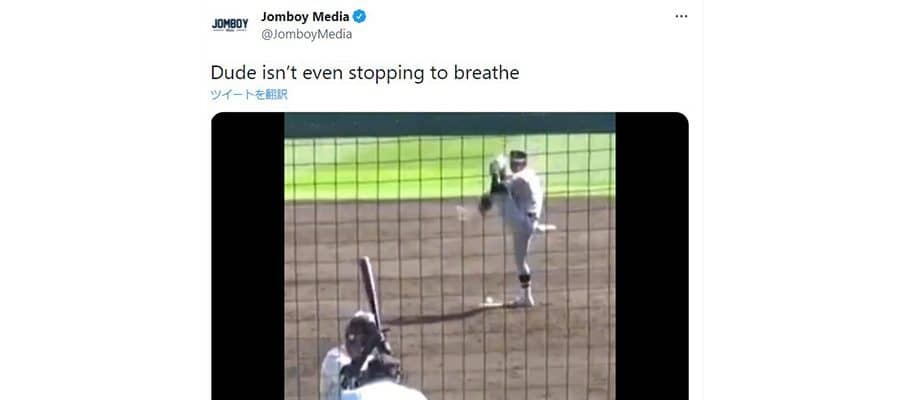This screenshot has height=400, width=900.
Task: Click the dark green outfield wall
Action: (449, 125)
